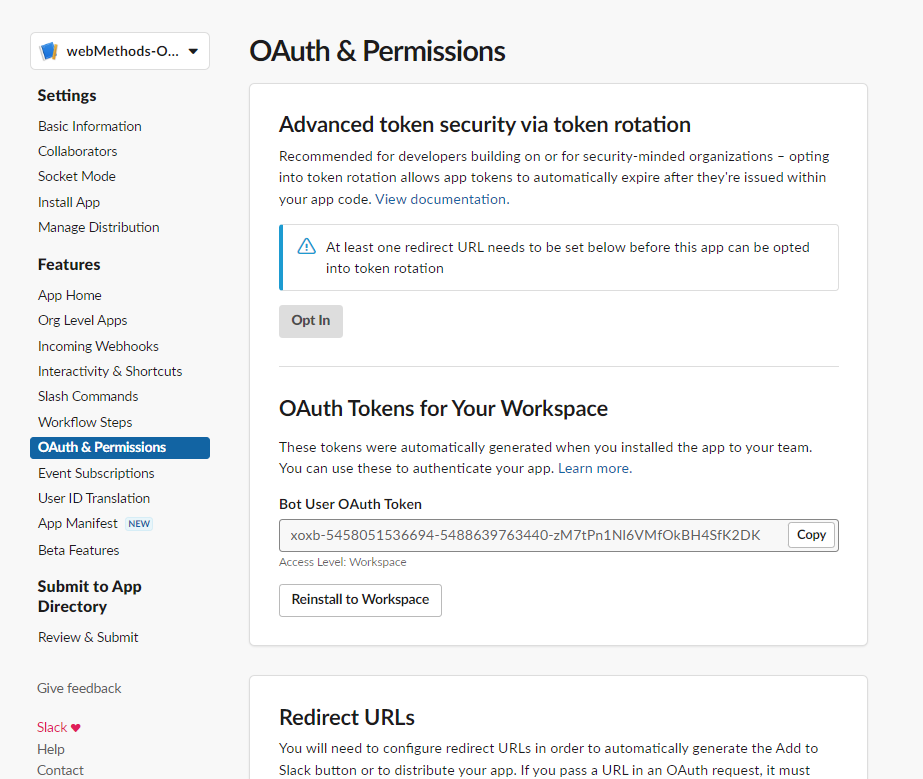The height and width of the screenshot is (779, 923).
Task: Click the webMethods app logo icon
Action: (49, 51)
